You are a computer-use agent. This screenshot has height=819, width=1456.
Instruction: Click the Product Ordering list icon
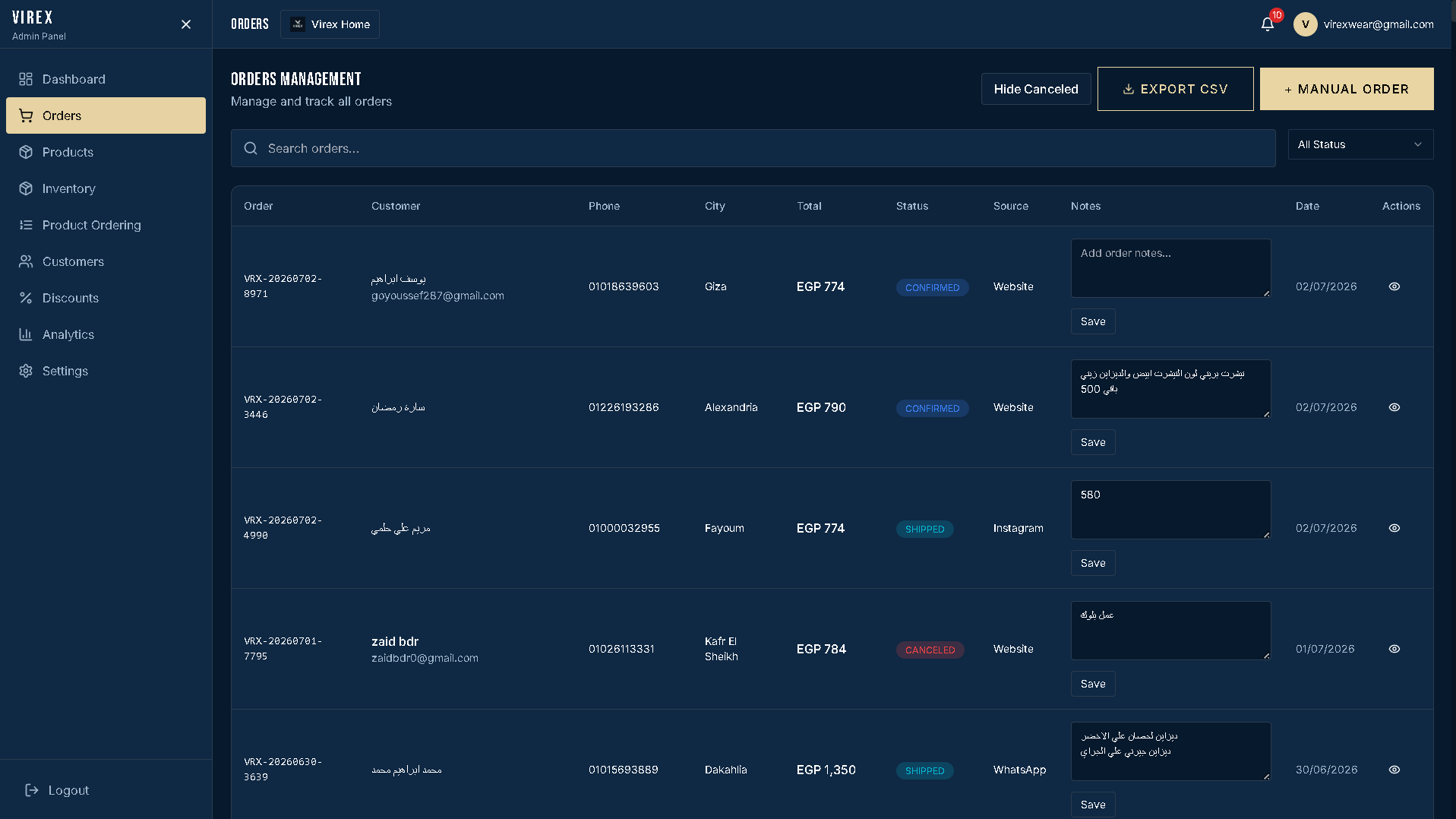[26, 225]
